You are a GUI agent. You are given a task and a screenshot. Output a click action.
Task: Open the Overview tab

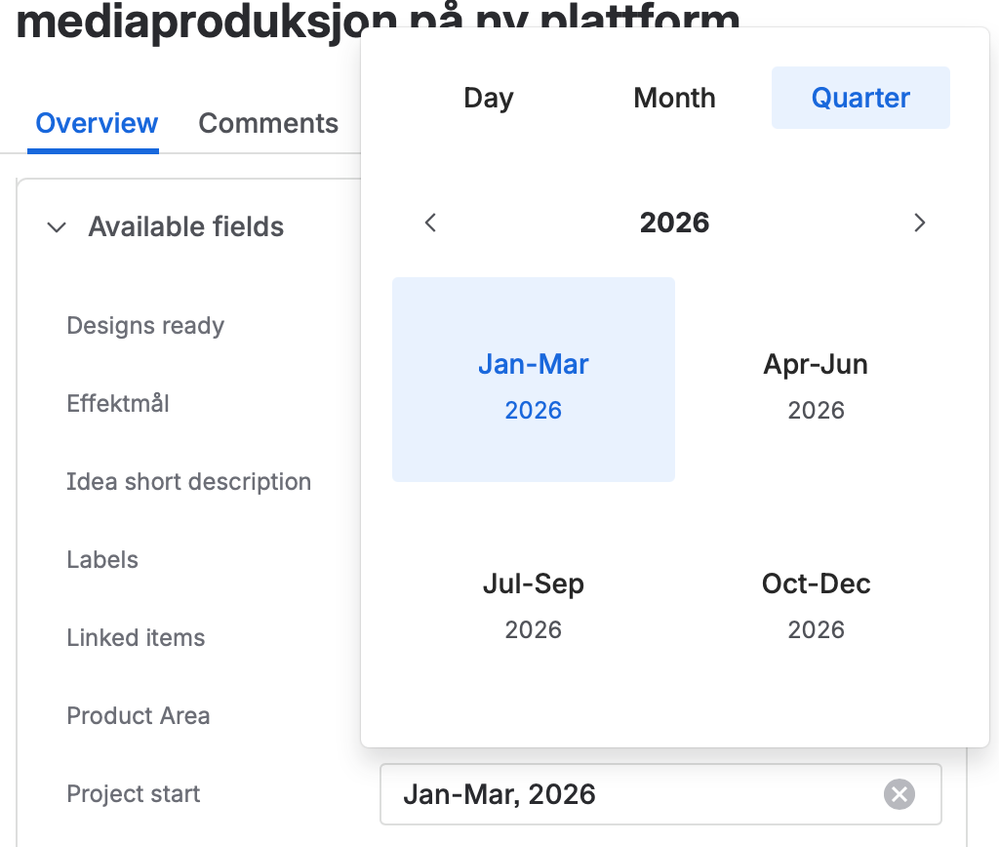(96, 124)
